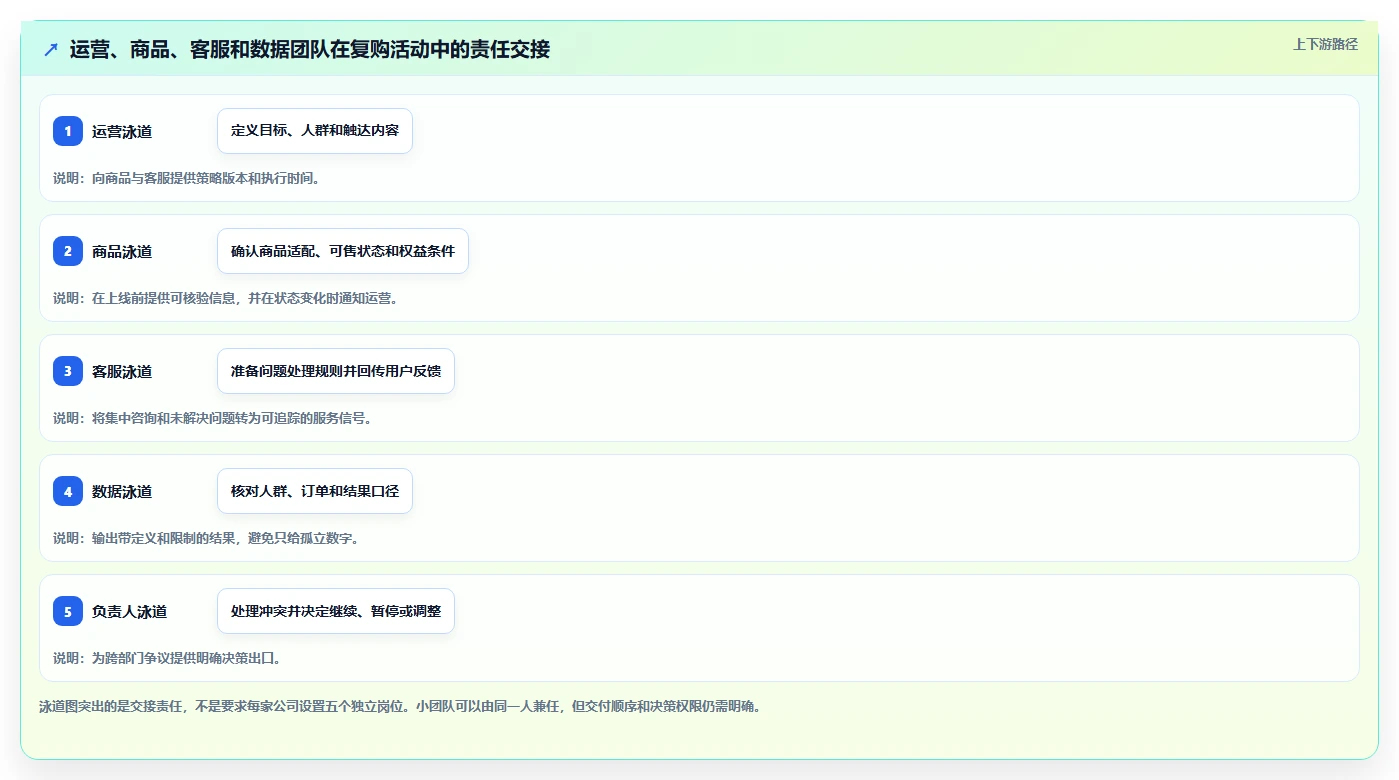Click the 上下游路径 label in header

(x=1325, y=44)
